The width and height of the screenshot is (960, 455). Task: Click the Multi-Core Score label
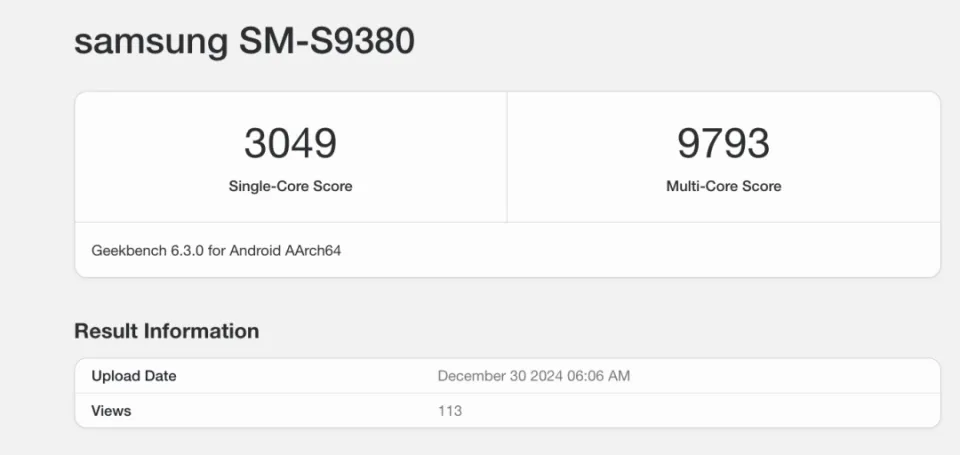723,186
